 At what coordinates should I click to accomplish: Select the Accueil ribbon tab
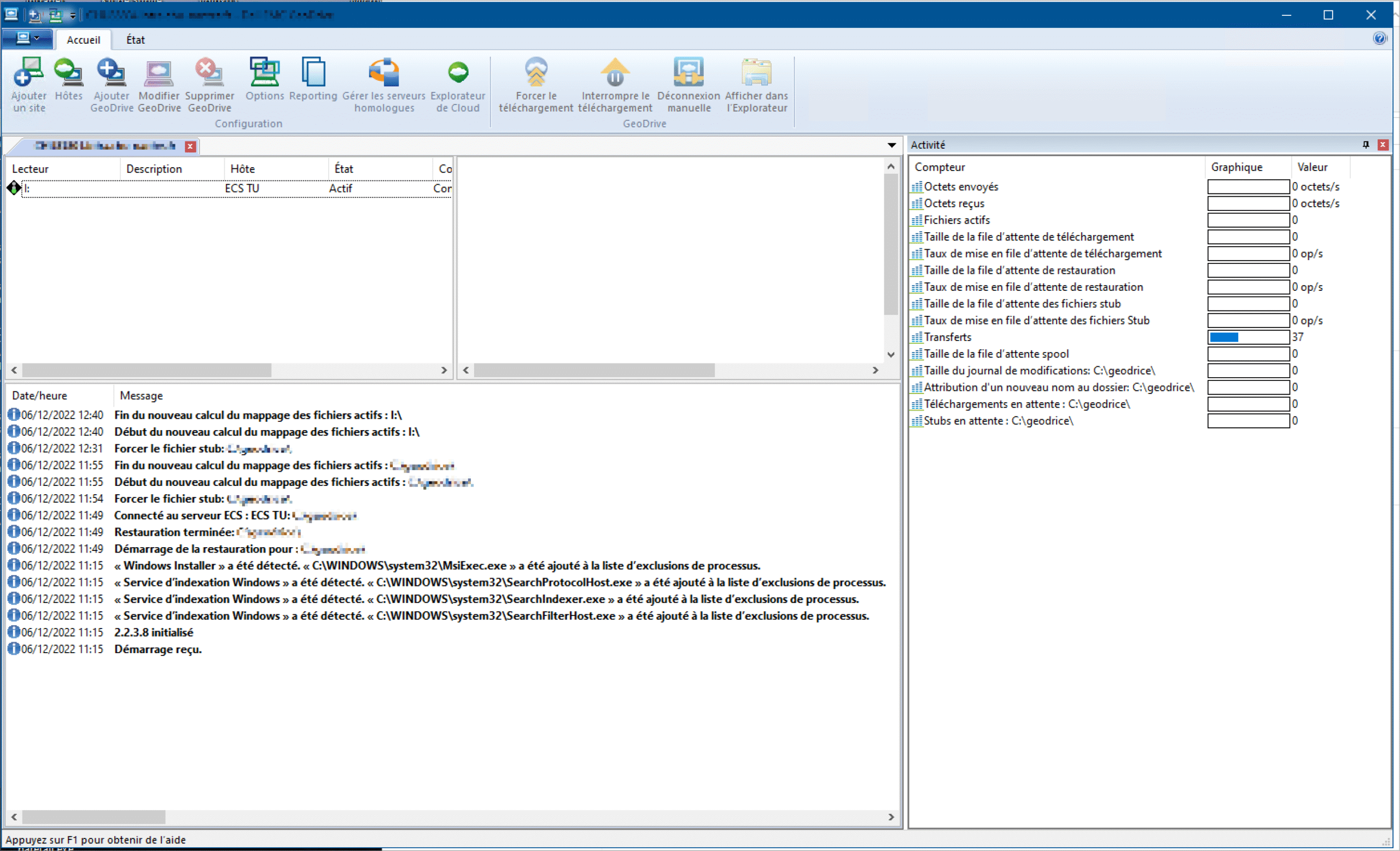pos(83,40)
